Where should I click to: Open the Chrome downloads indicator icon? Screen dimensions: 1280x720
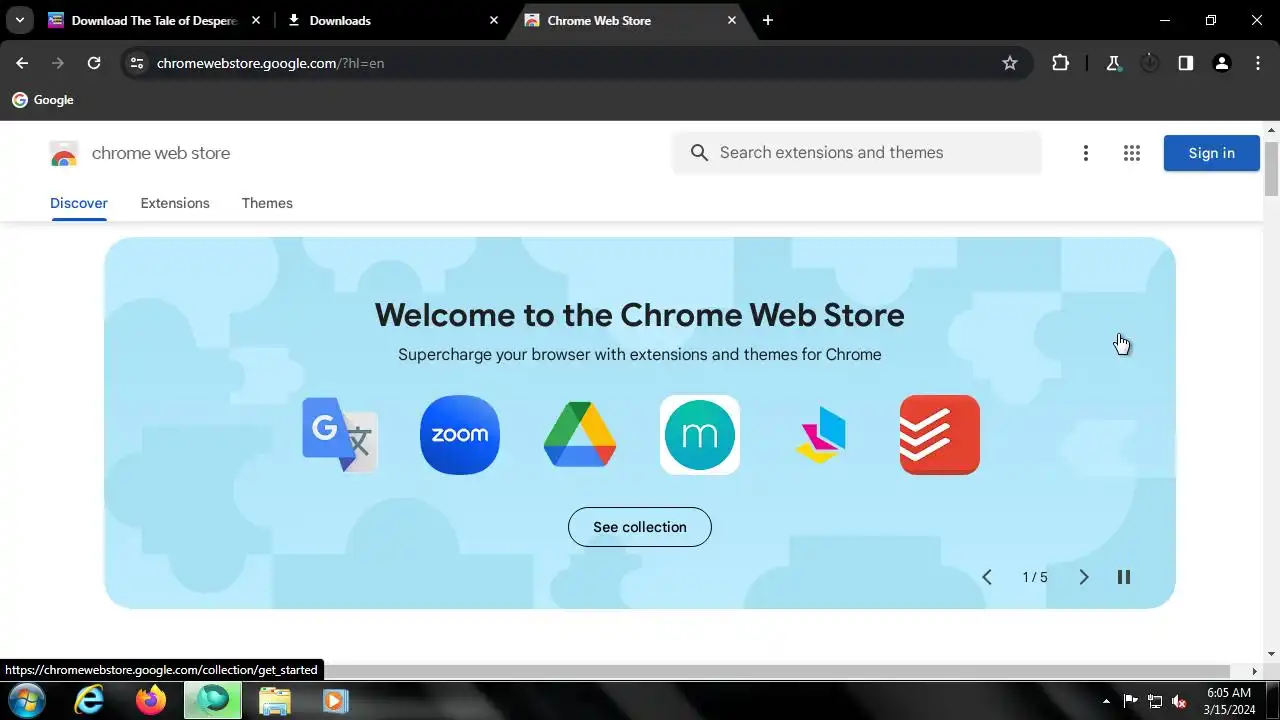click(x=1150, y=63)
